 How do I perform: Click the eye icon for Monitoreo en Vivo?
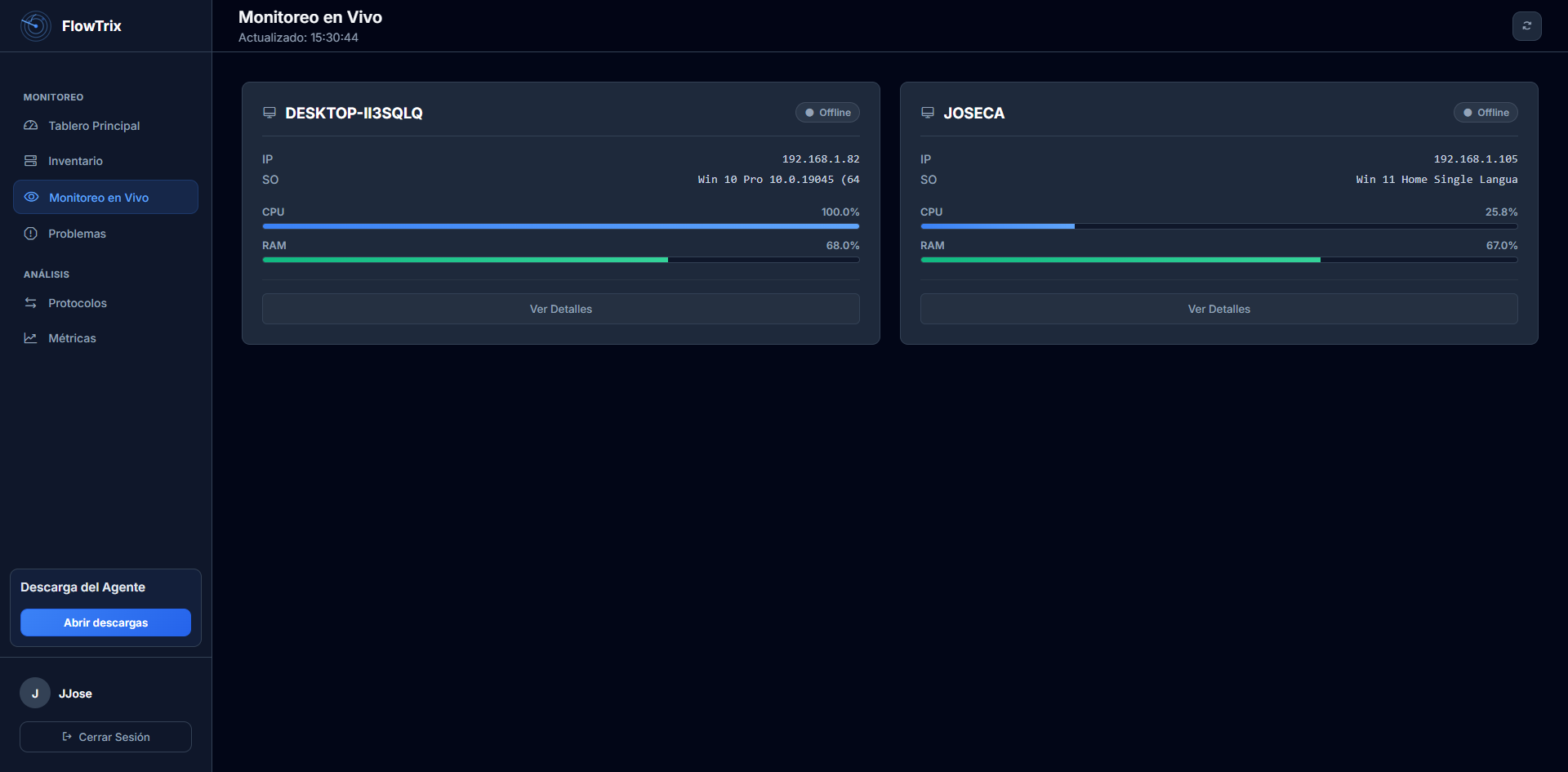[x=32, y=197]
